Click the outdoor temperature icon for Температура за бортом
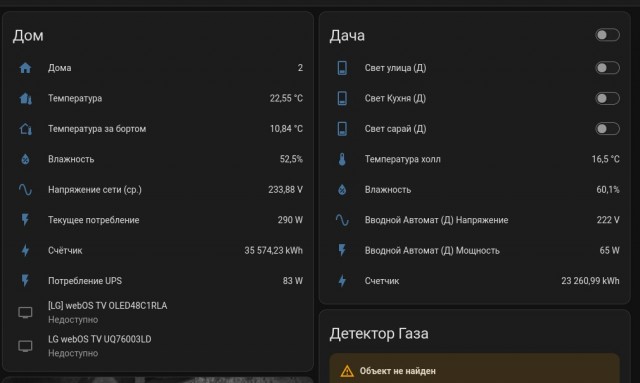The width and height of the screenshot is (640, 383). click(25, 129)
